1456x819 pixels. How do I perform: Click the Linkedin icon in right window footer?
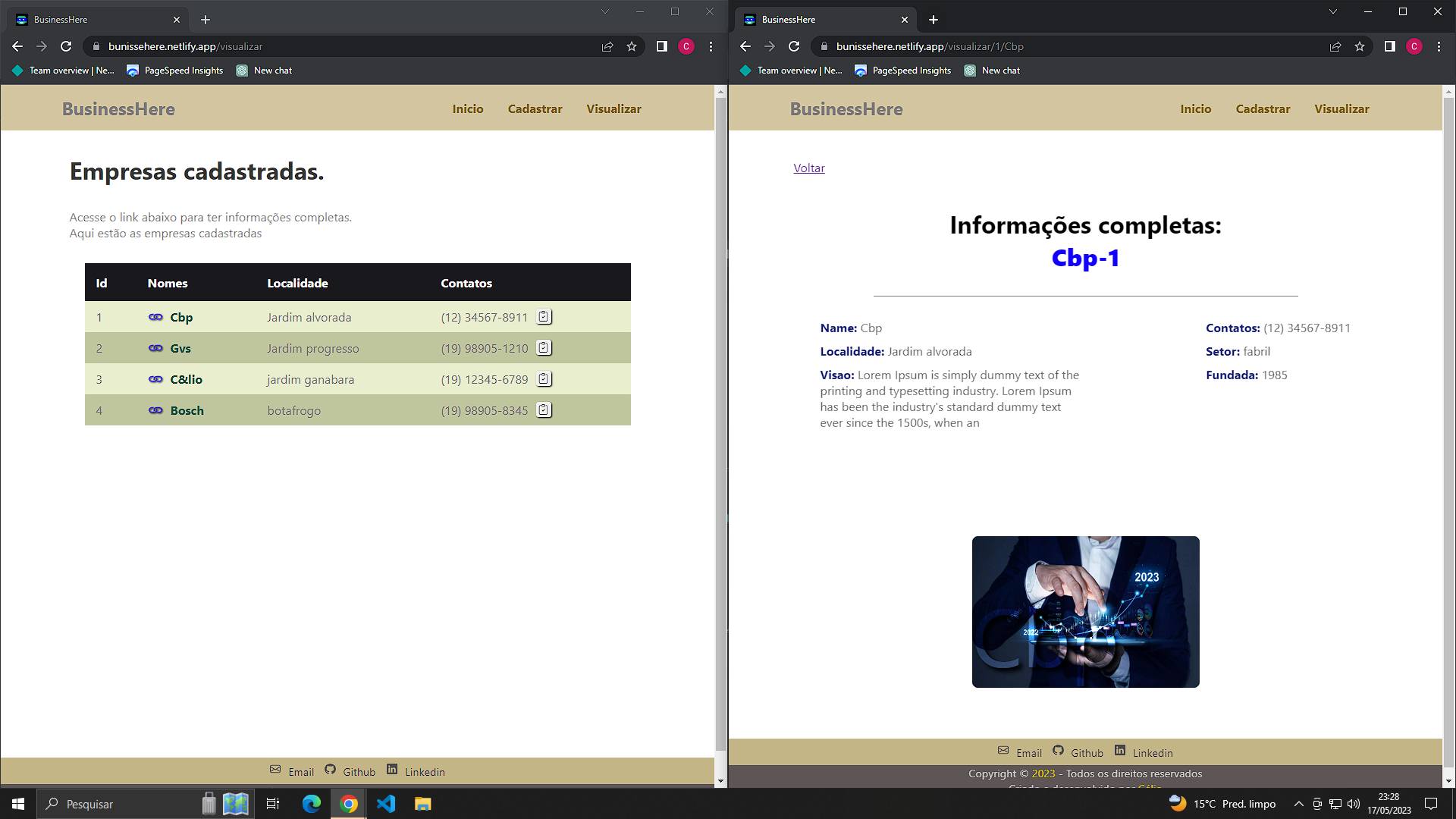1120,750
